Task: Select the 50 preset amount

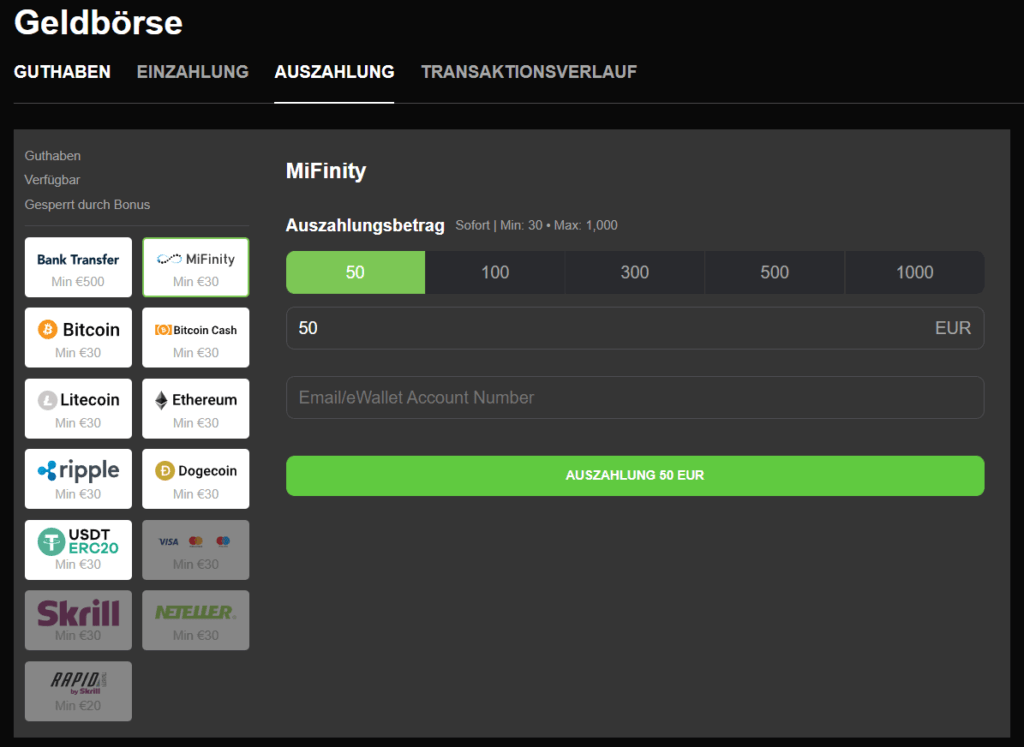Action: pos(355,272)
